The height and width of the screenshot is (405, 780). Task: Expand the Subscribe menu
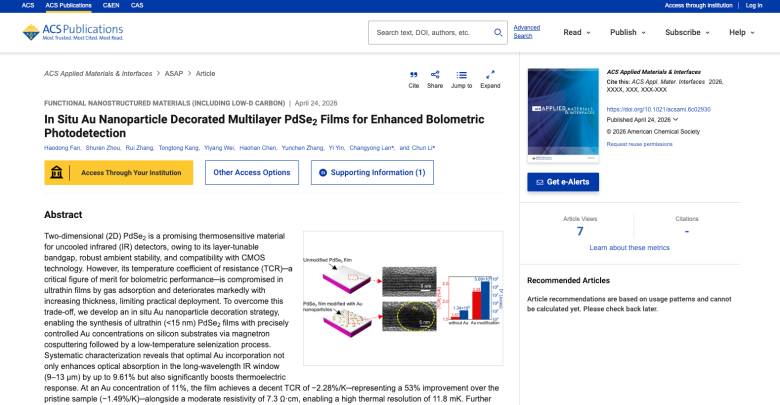click(x=687, y=32)
